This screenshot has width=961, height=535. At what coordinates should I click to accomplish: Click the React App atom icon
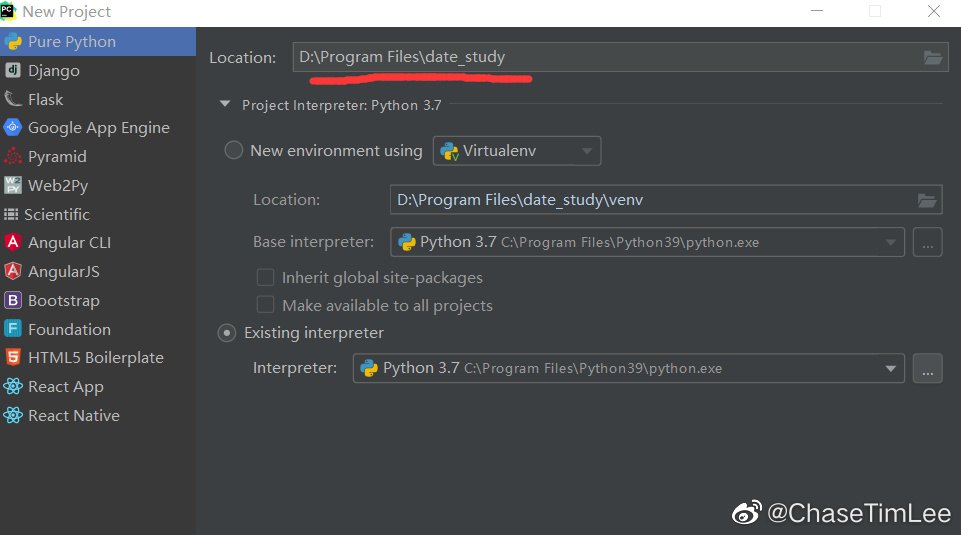pos(13,386)
